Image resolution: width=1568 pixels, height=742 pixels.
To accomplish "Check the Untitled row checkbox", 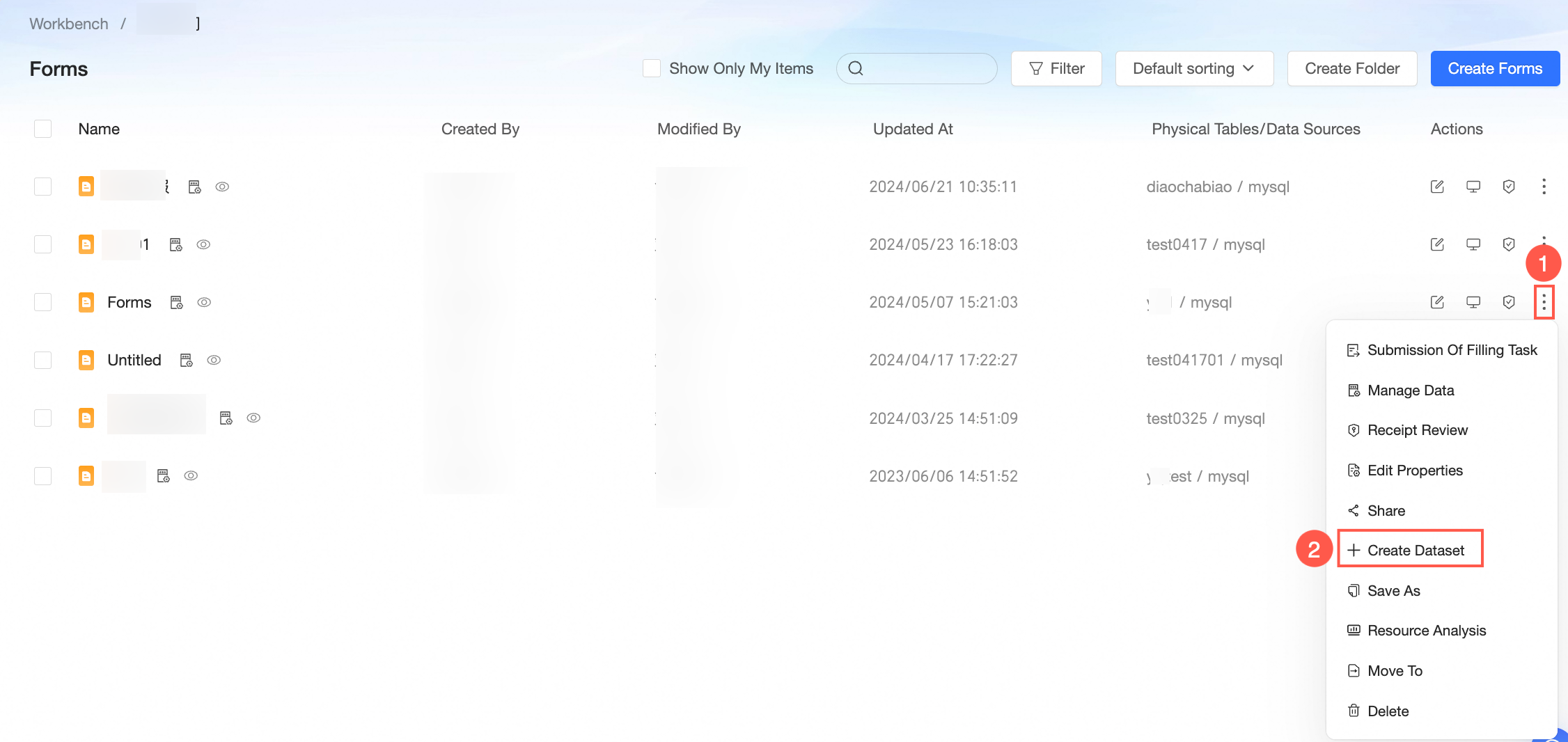I will [x=43, y=360].
